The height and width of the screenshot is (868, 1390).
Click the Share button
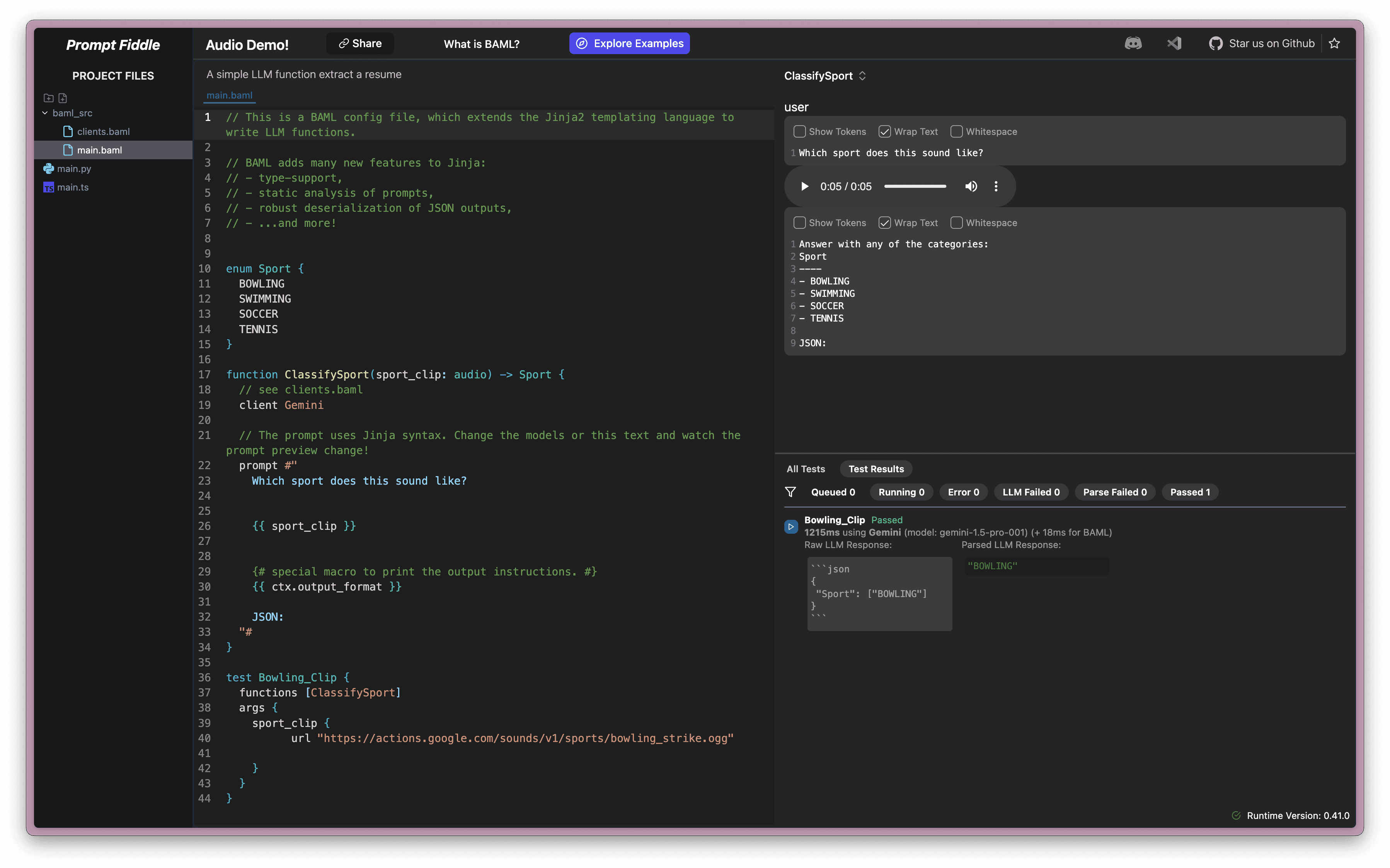click(360, 44)
